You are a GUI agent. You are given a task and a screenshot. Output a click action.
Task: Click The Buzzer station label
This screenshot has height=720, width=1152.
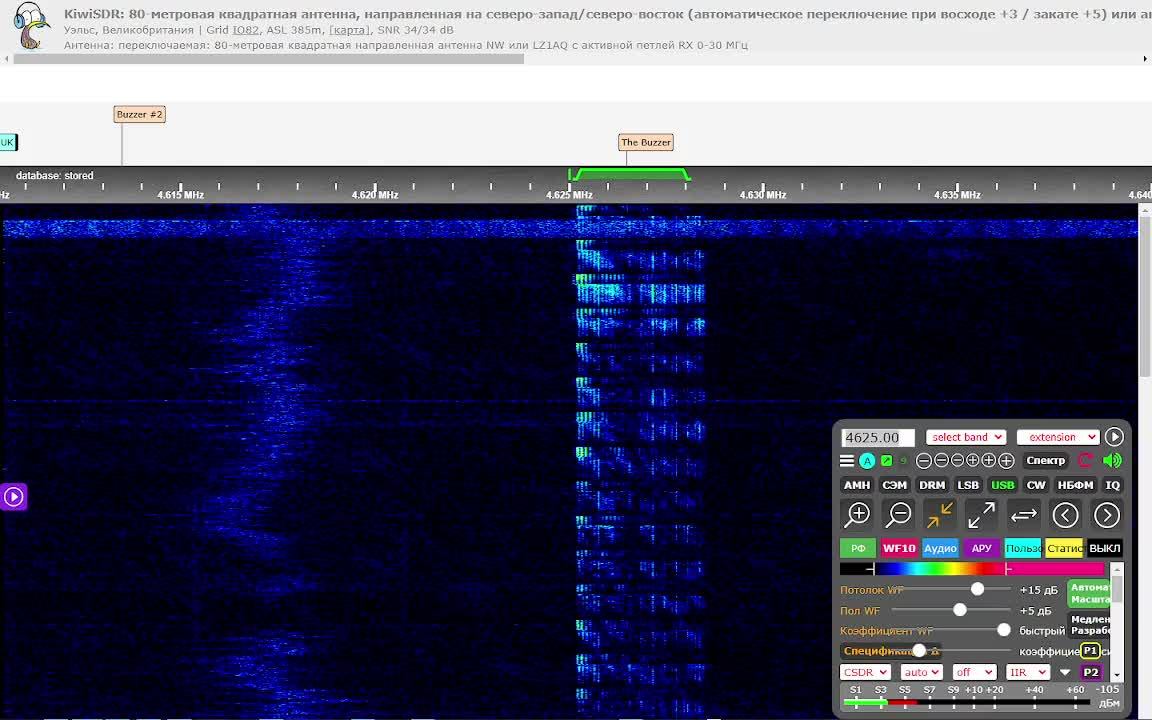coord(646,143)
